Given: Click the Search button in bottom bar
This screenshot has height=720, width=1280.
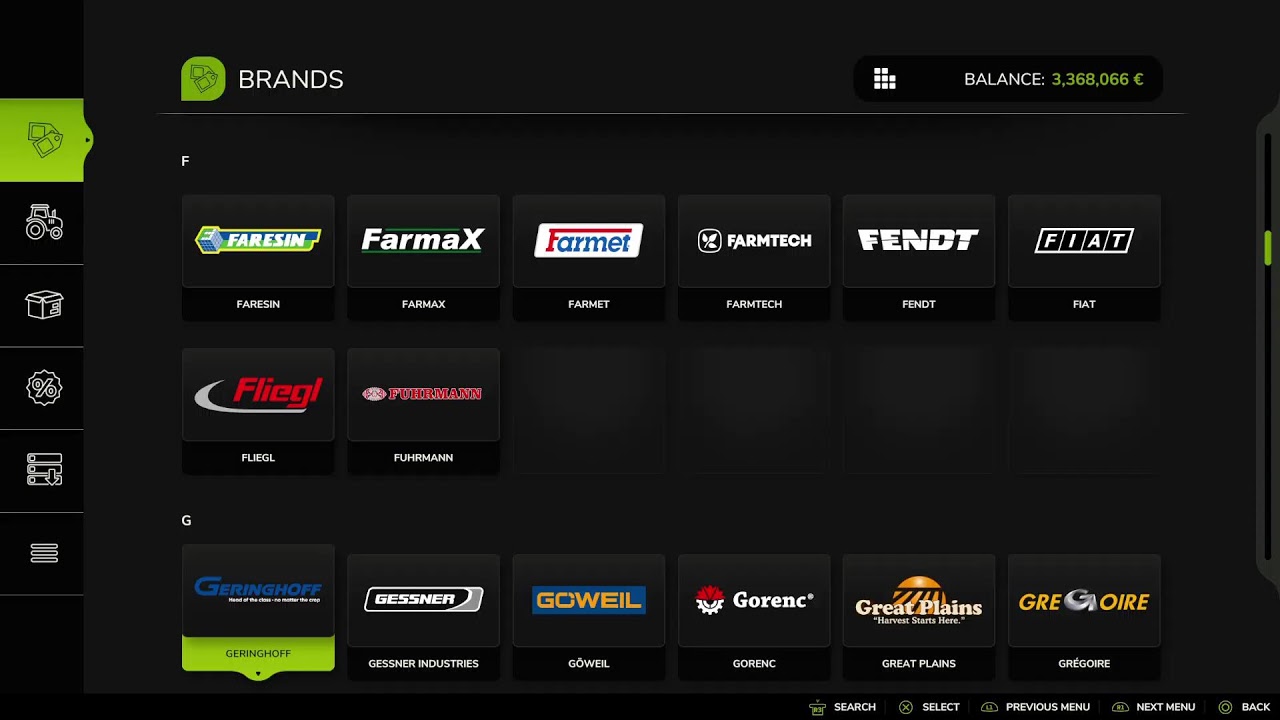Looking at the screenshot, I should click(842, 707).
